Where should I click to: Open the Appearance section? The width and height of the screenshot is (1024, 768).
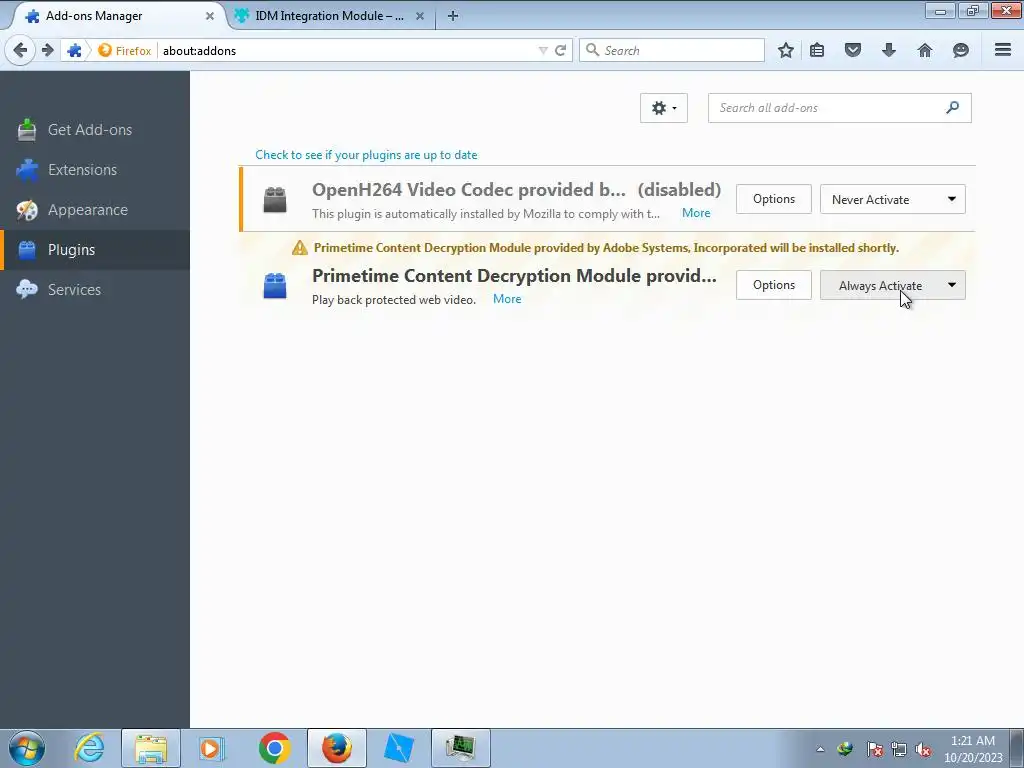pos(95,210)
